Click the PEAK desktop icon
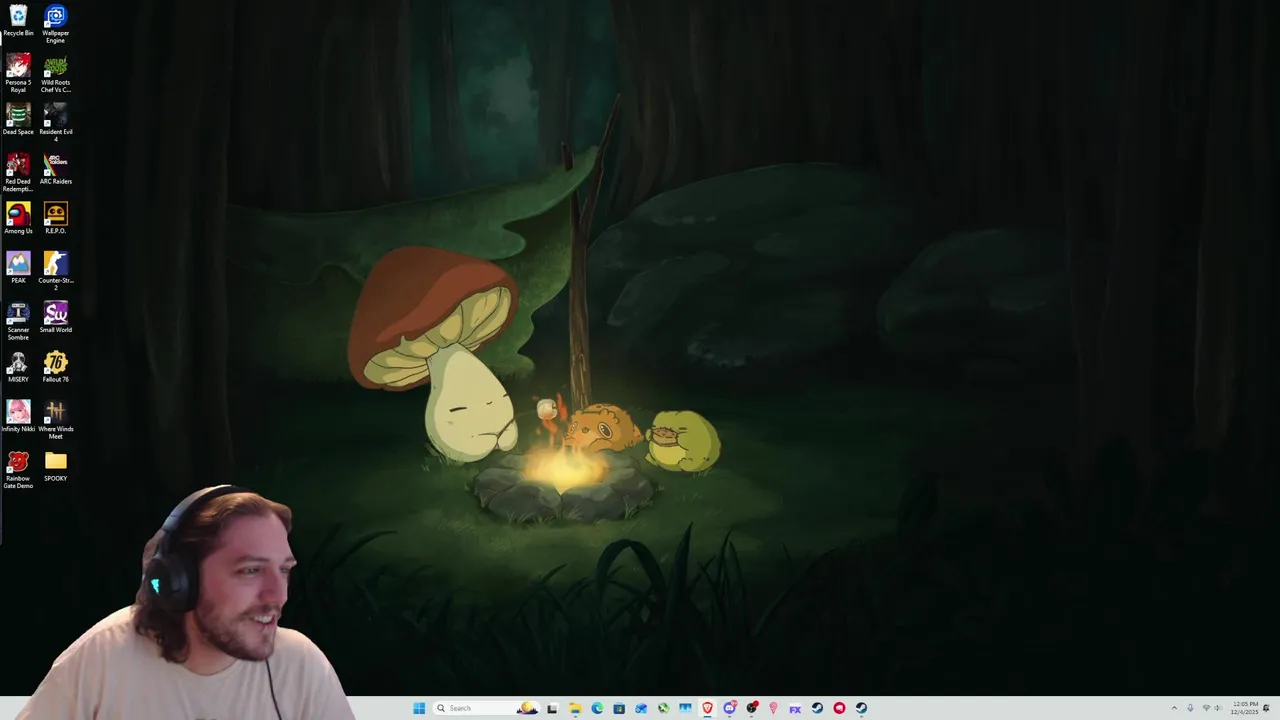The width and height of the screenshot is (1280, 720). 18,267
